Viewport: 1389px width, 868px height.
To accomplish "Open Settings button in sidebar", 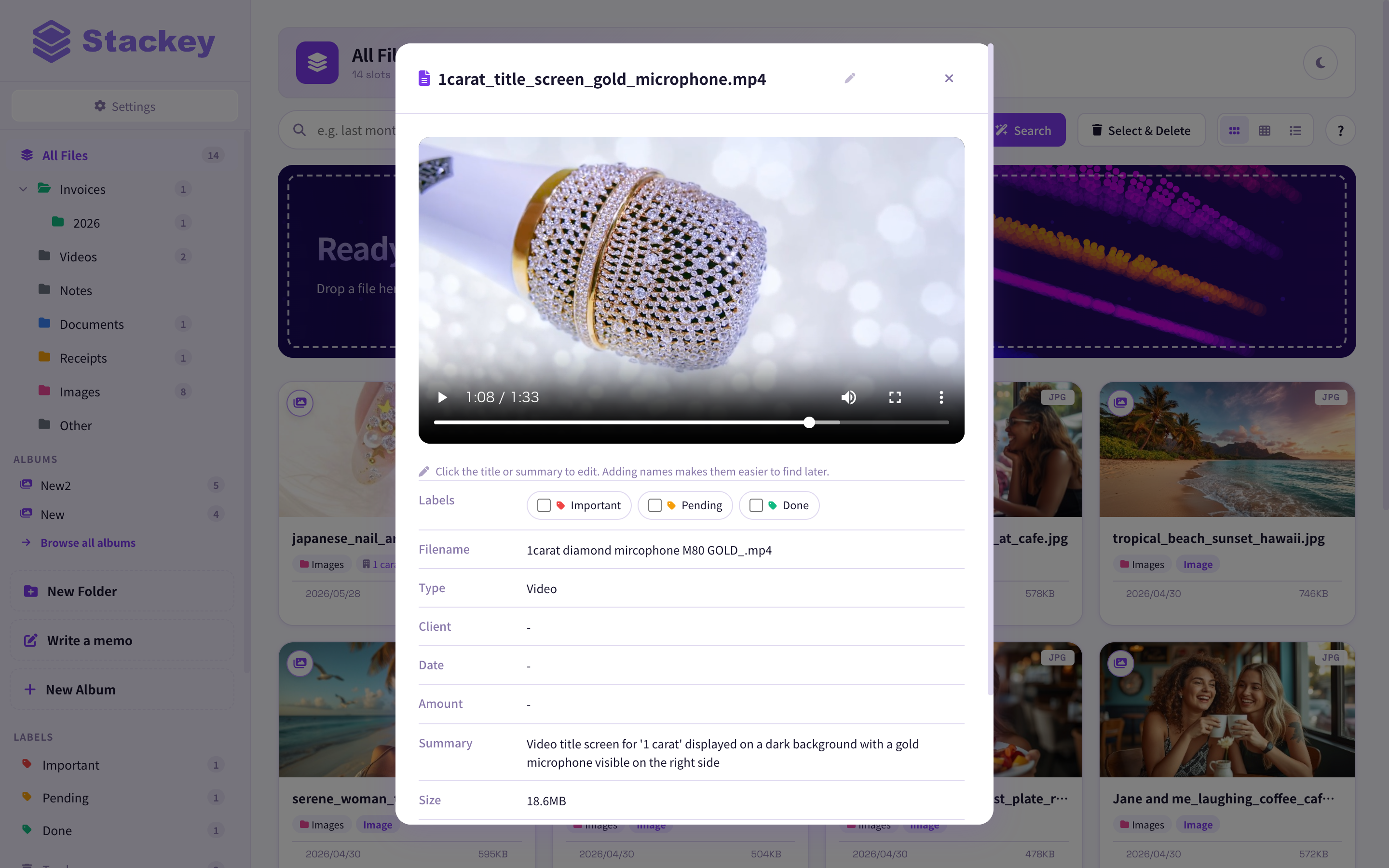I will (x=124, y=106).
